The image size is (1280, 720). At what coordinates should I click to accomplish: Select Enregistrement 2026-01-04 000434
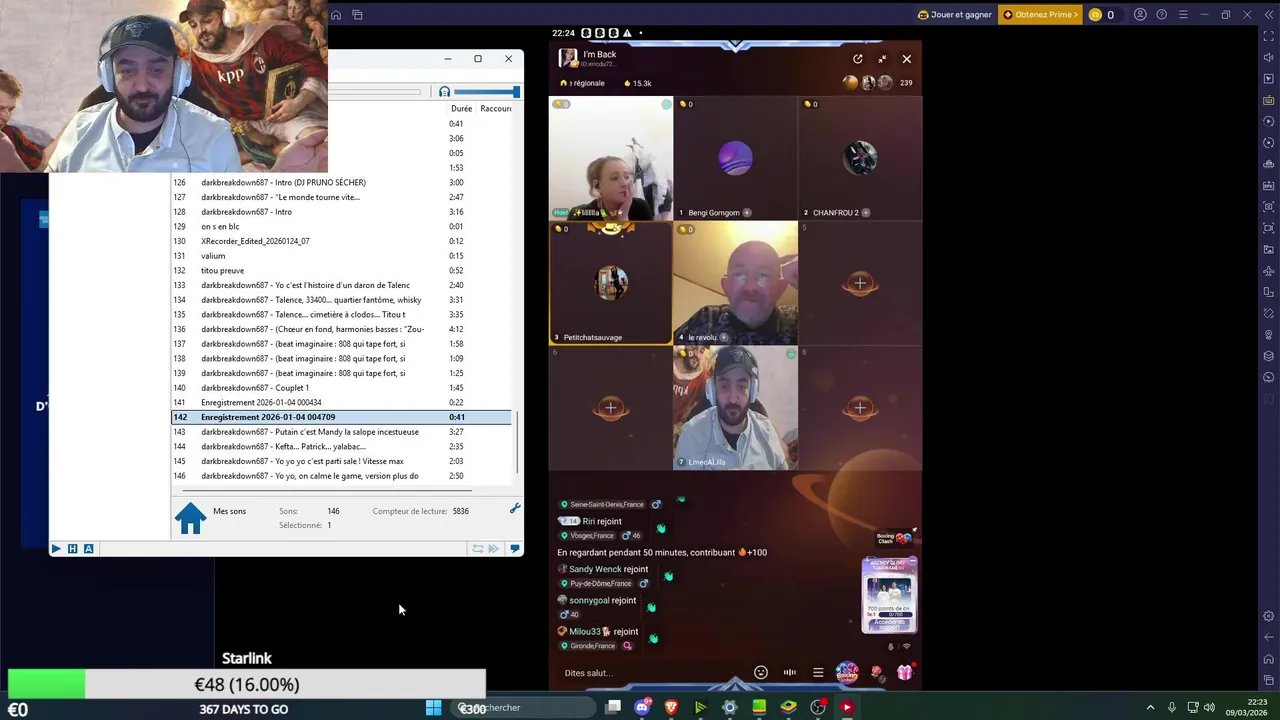click(342, 402)
